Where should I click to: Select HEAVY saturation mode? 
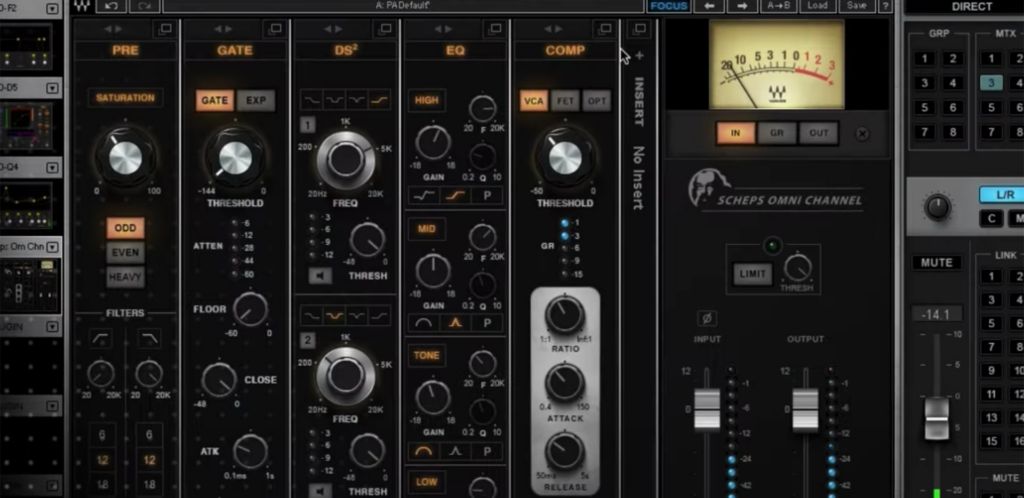point(125,277)
